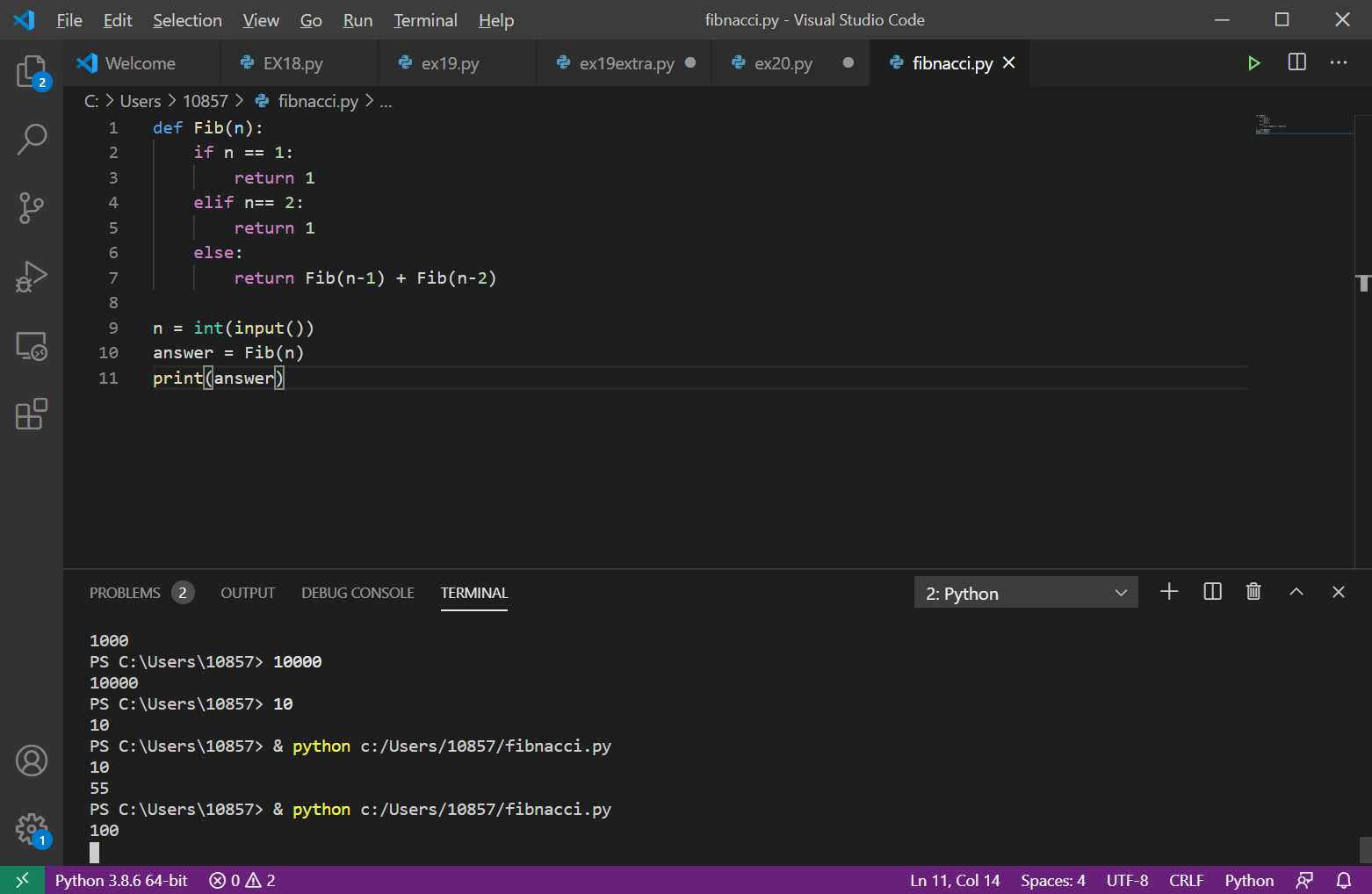Click the 10857 breadcrumb segment

[206, 101]
